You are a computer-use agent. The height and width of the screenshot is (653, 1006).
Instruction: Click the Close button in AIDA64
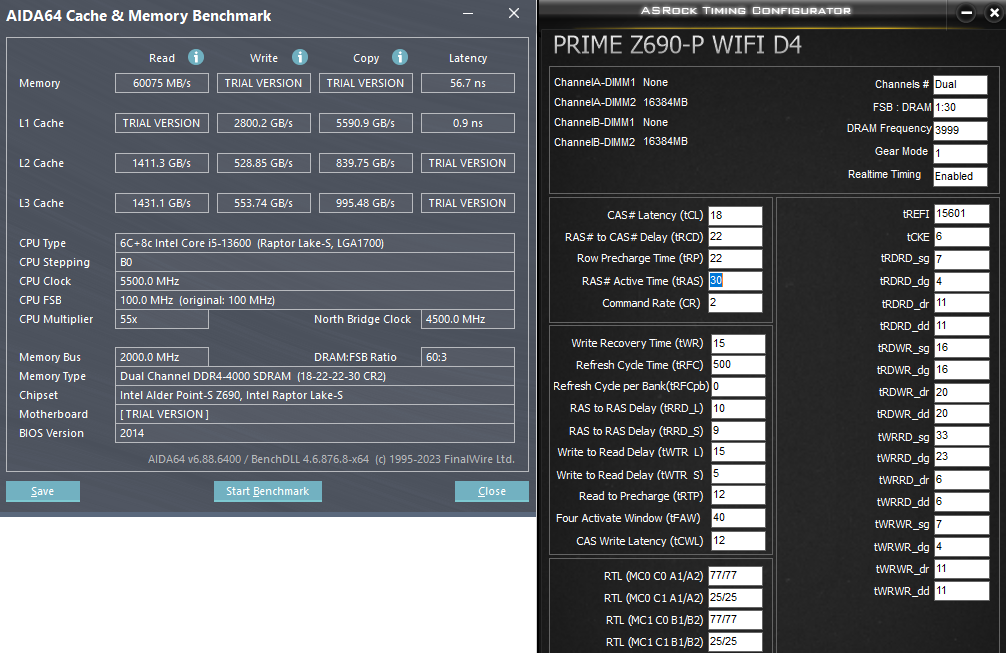(492, 491)
